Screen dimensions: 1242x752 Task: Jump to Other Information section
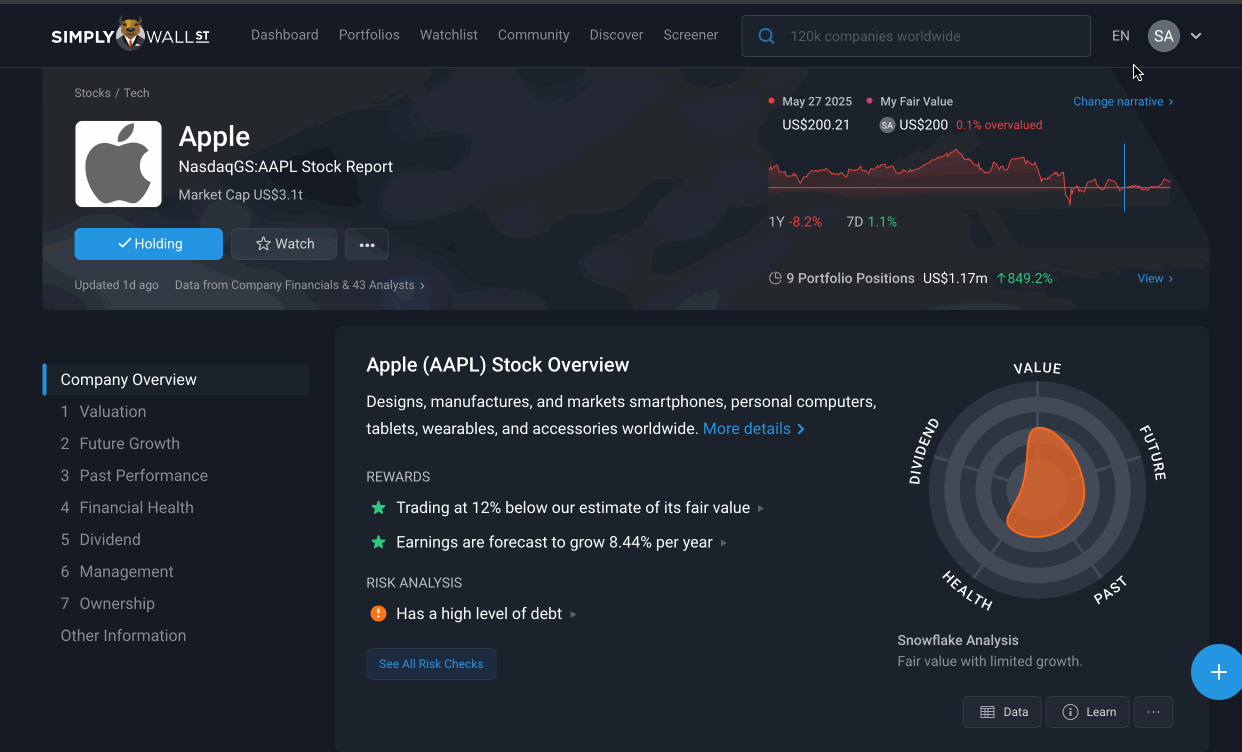coord(123,635)
